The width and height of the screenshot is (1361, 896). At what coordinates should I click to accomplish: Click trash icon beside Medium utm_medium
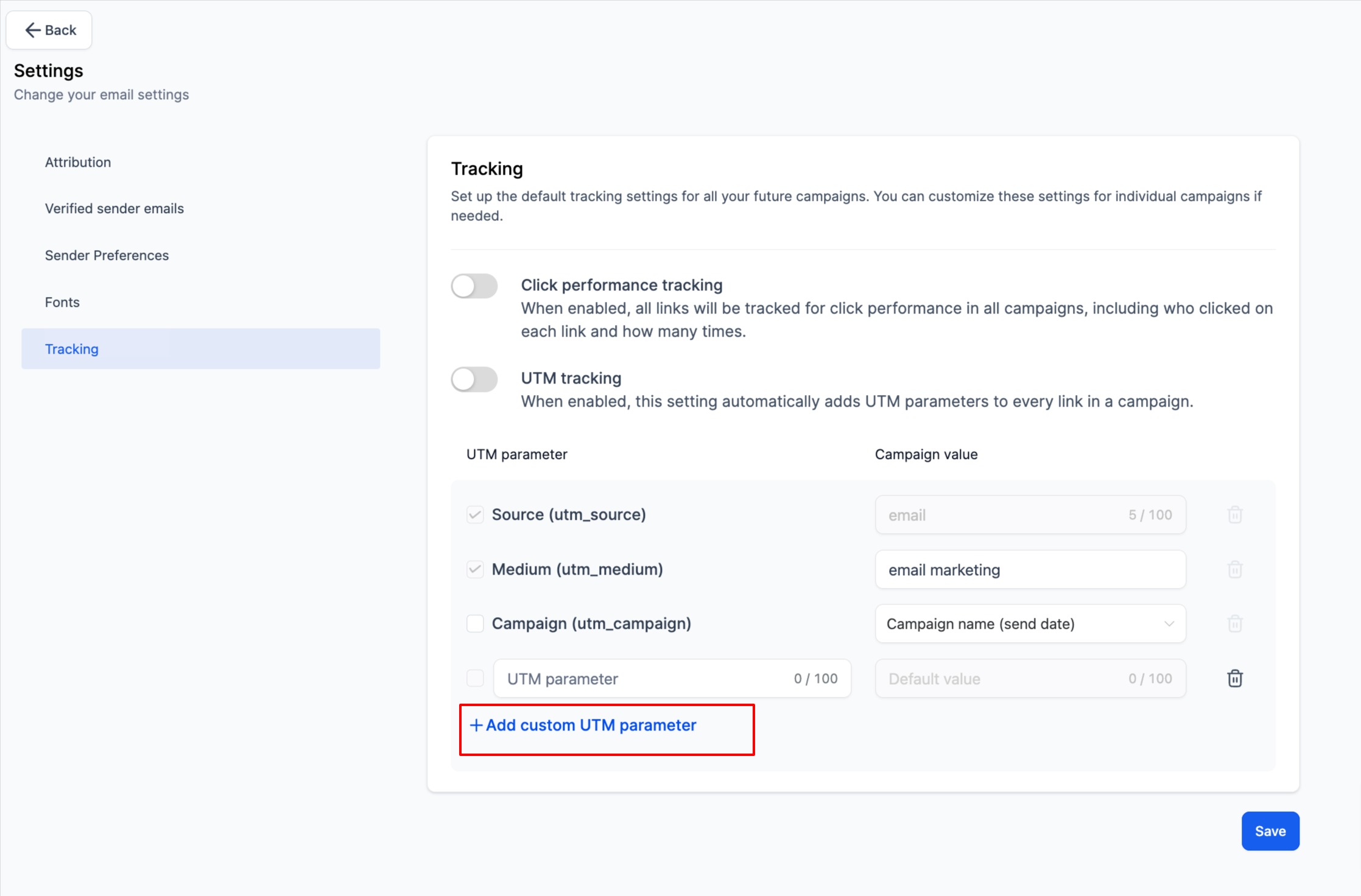pos(1234,569)
